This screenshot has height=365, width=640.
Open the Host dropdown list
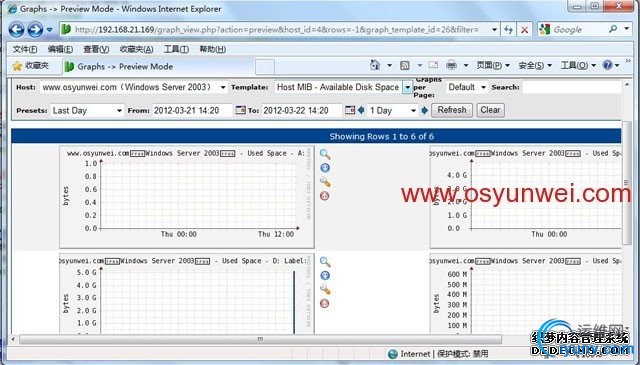coord(133,87)
